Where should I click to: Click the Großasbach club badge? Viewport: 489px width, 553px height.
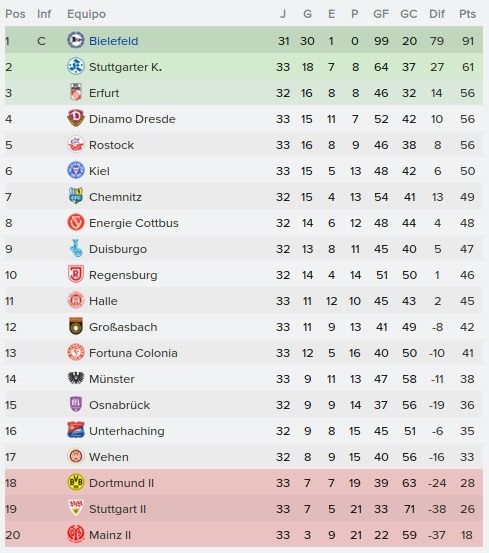[76, 327]
